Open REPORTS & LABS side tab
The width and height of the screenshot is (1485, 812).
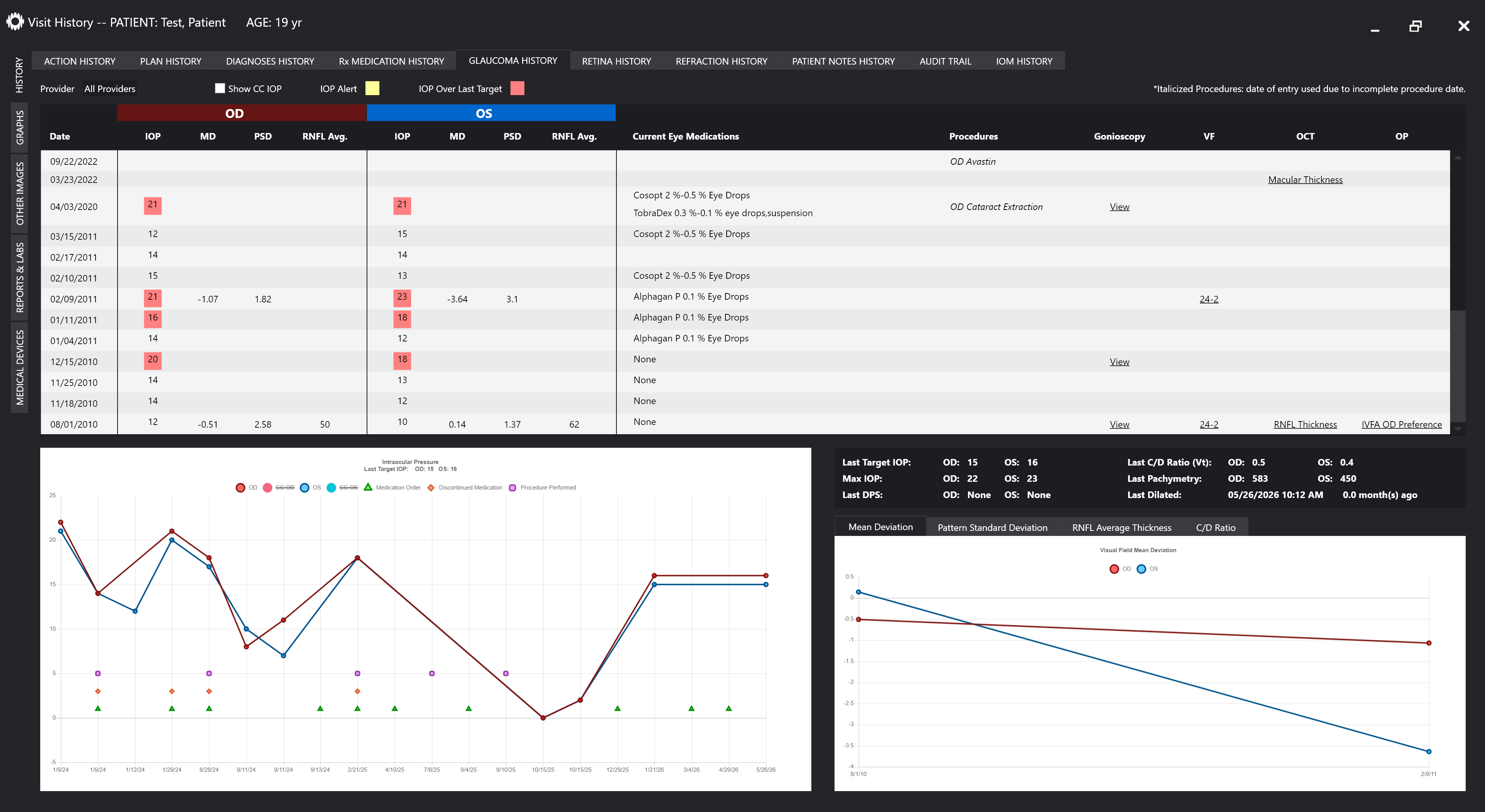coord(19,277)
